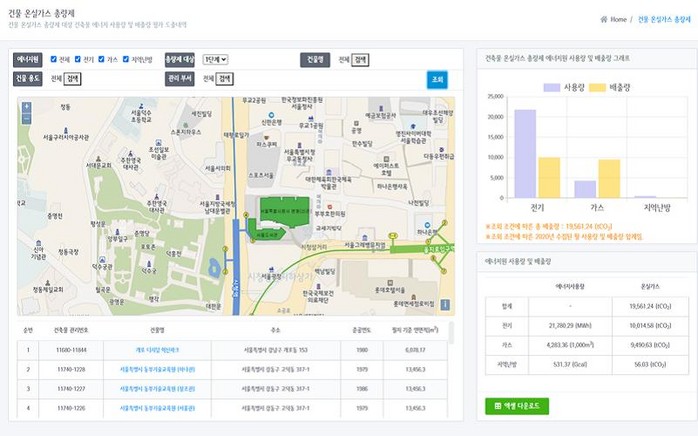Screen dimensions: 698x436
Task: Click the 신한은행 bank icon on map
Action: [271, 115]
